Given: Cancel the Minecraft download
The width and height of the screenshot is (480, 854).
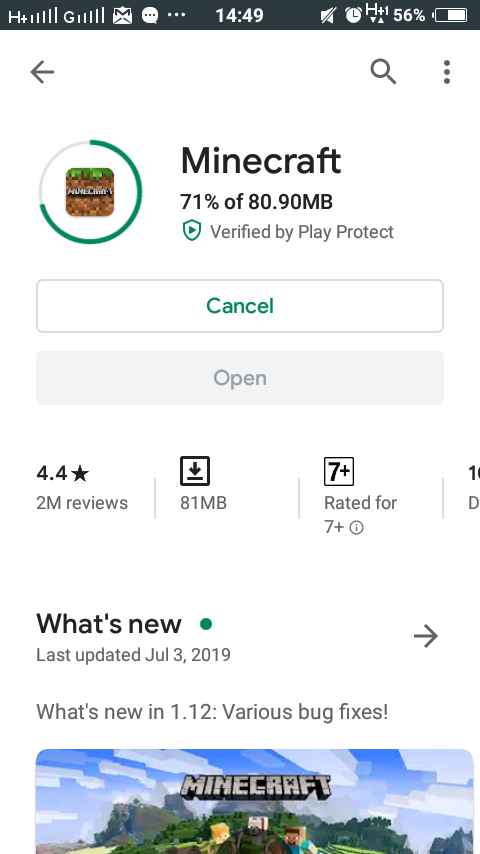Looking at the screenshot, I should [x=240, y=306].
